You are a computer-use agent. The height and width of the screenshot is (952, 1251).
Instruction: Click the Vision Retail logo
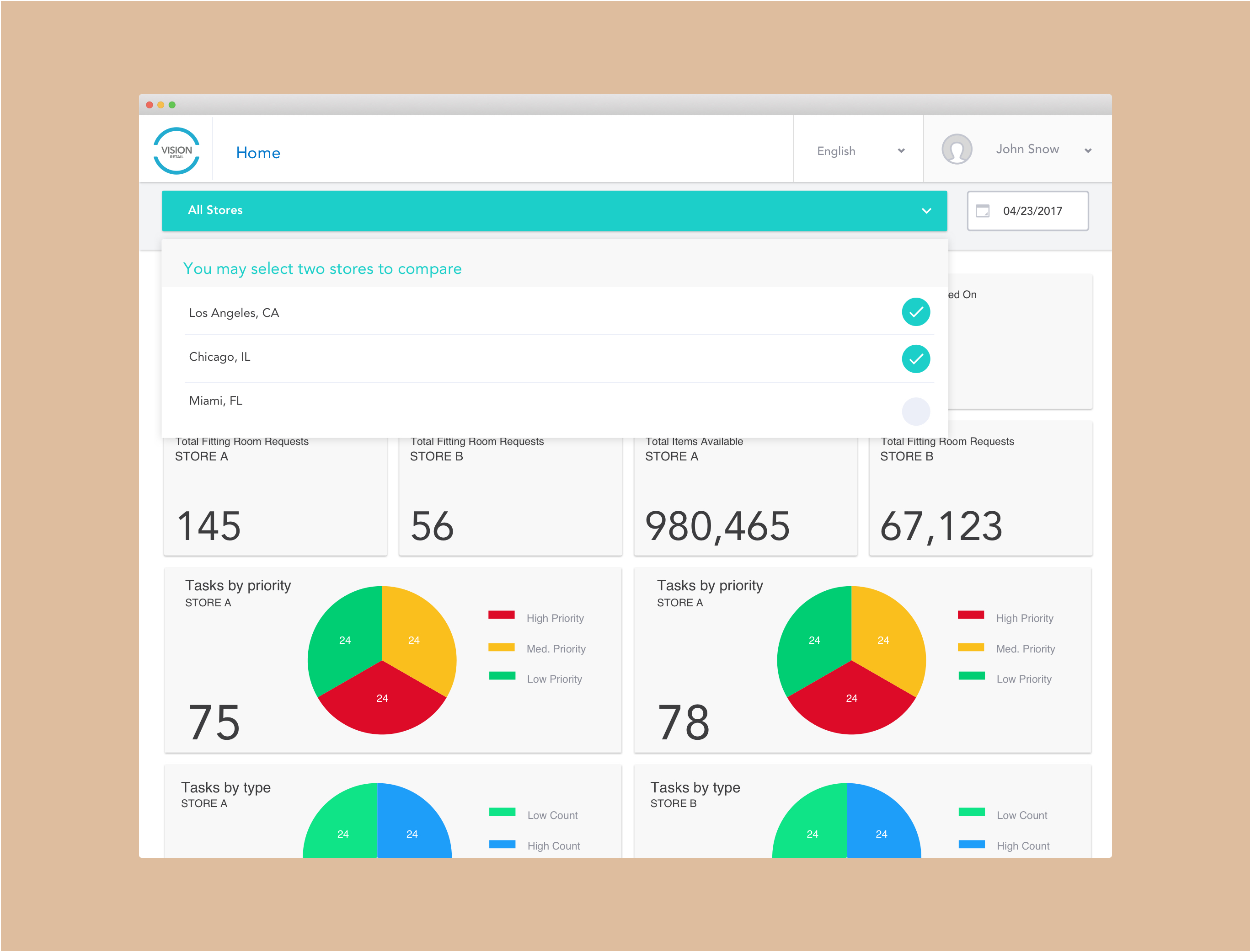176,151
